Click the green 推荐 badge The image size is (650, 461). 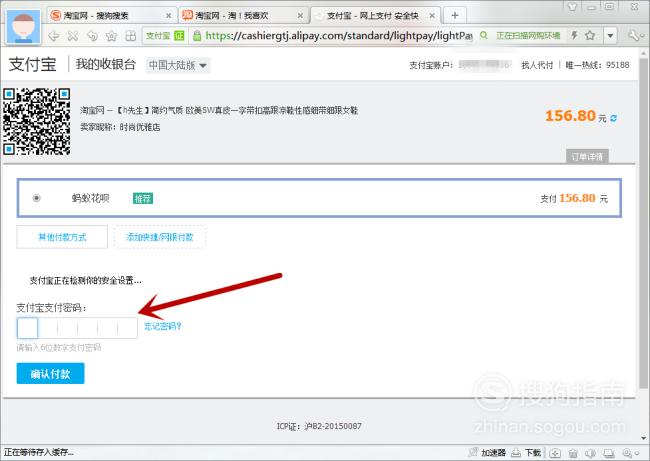coord(143,199)
